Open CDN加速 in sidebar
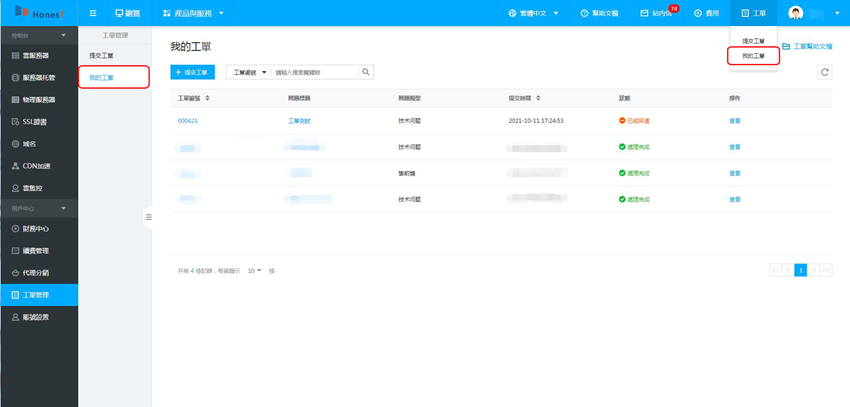850x407 pixels. pyautogui.click(x=39, y=166)
